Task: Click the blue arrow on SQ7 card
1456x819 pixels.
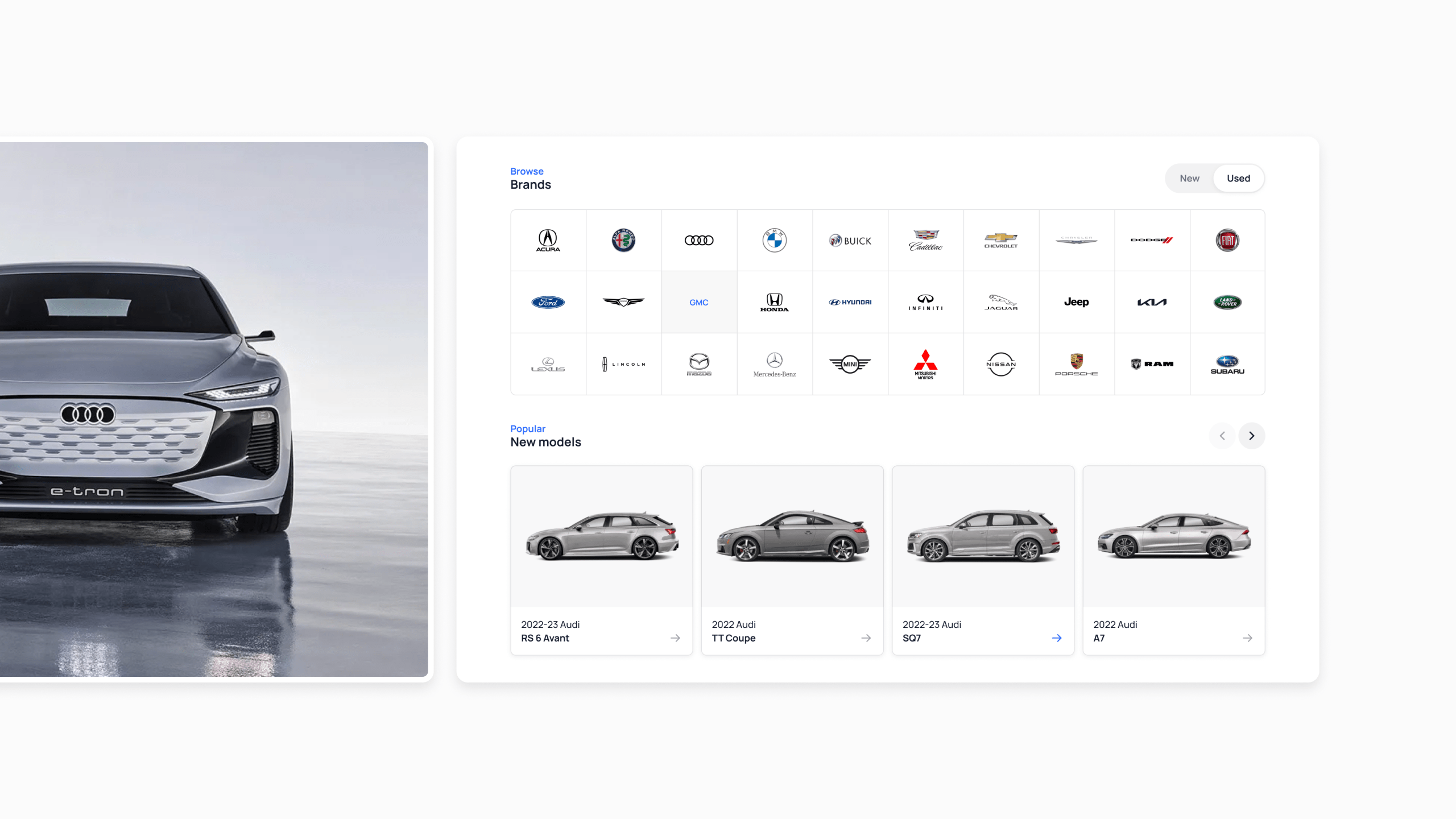Action: click(x=1056, y=638)
